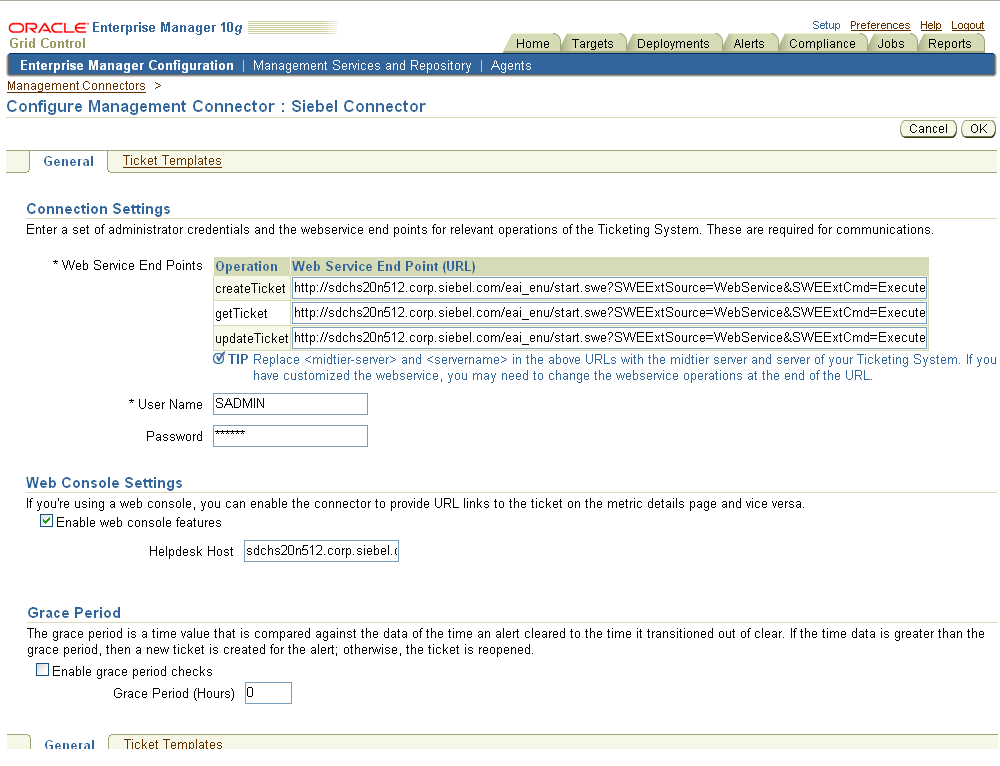The height and width of the screenshot is (766, 1000).
Task: Open the Setup link
Action: click(826, 25)
